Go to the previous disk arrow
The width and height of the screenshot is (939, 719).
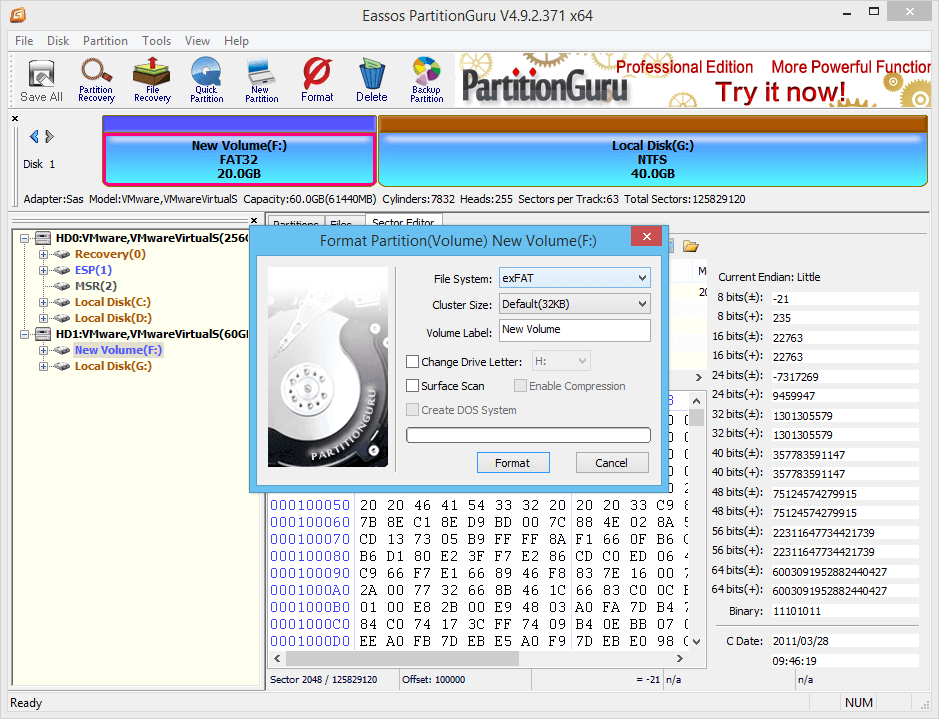pos(34,136)
